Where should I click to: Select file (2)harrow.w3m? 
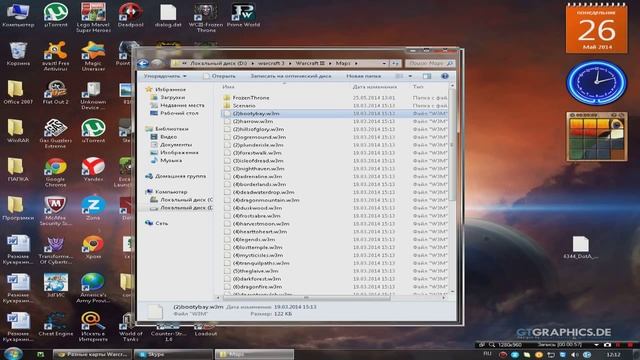[x=335, y=121]
